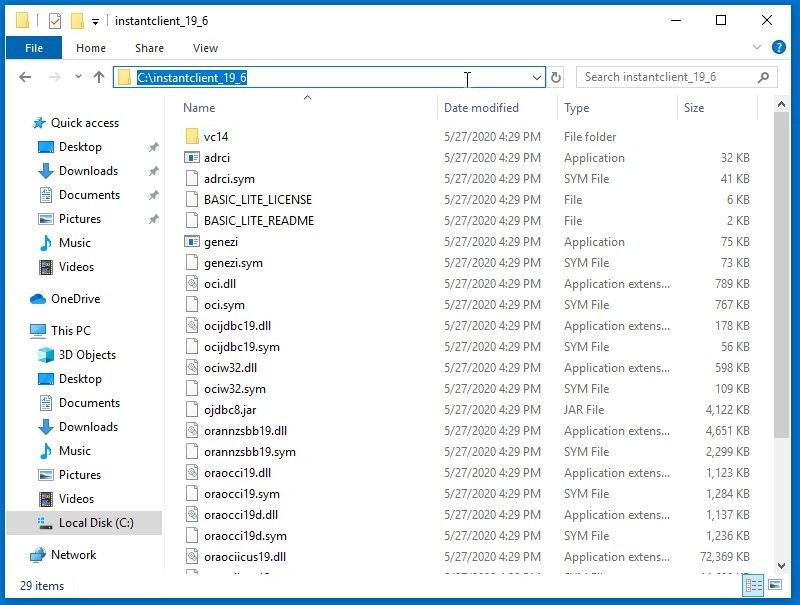Go up one folder level

click(x=99, y=77)
